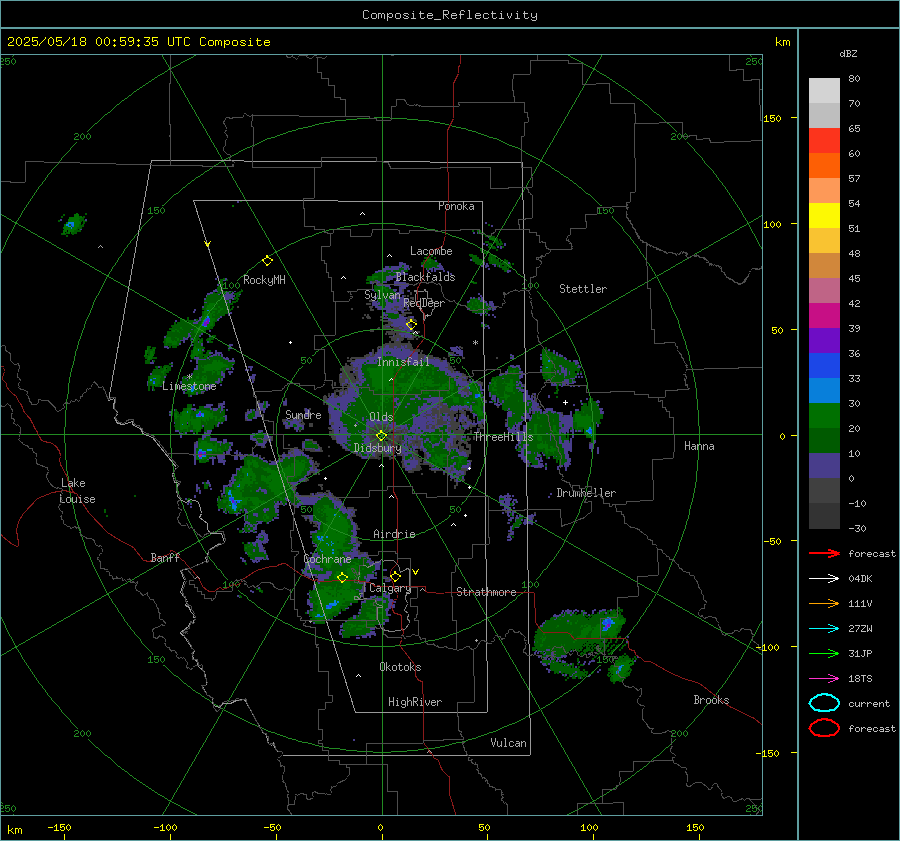
Task: Click the cyan current ellipse symbol
Action: pos(824,703)
